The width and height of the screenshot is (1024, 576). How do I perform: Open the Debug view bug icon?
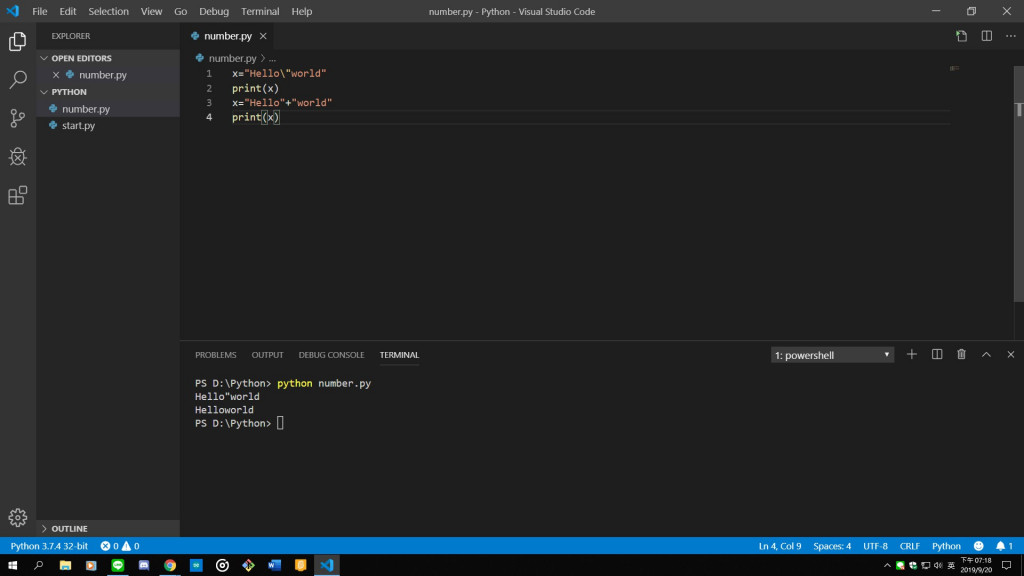coord(18,157)
